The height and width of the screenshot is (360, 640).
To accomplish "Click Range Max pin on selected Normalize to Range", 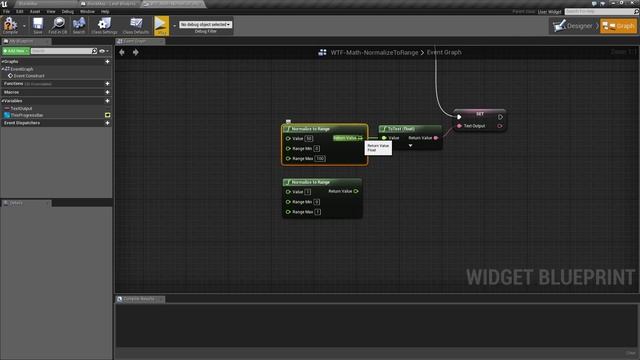I will pyautogui.click(x=288, y=159).
